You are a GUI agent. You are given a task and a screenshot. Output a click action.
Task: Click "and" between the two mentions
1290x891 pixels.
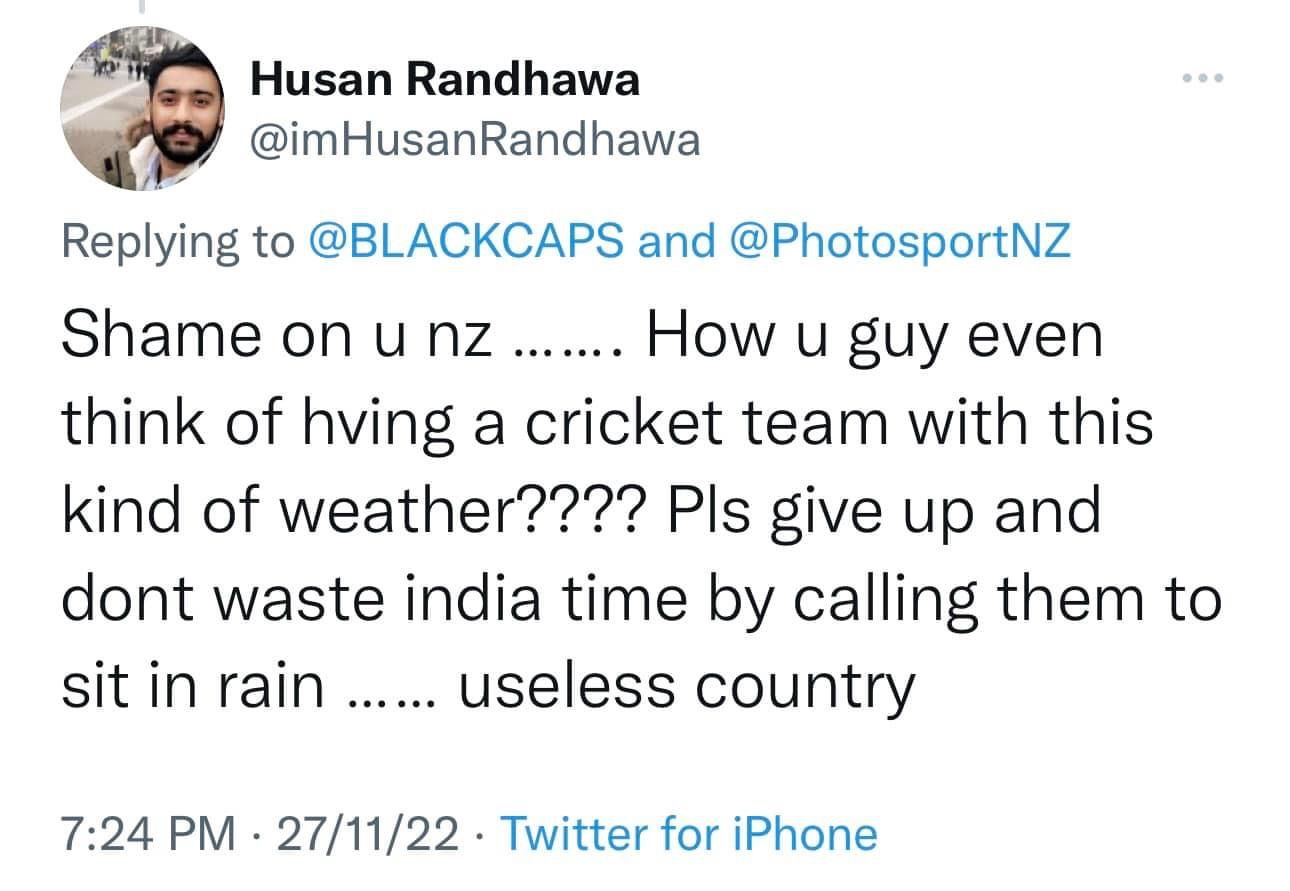pyautogui.click(x=676, y=241)
